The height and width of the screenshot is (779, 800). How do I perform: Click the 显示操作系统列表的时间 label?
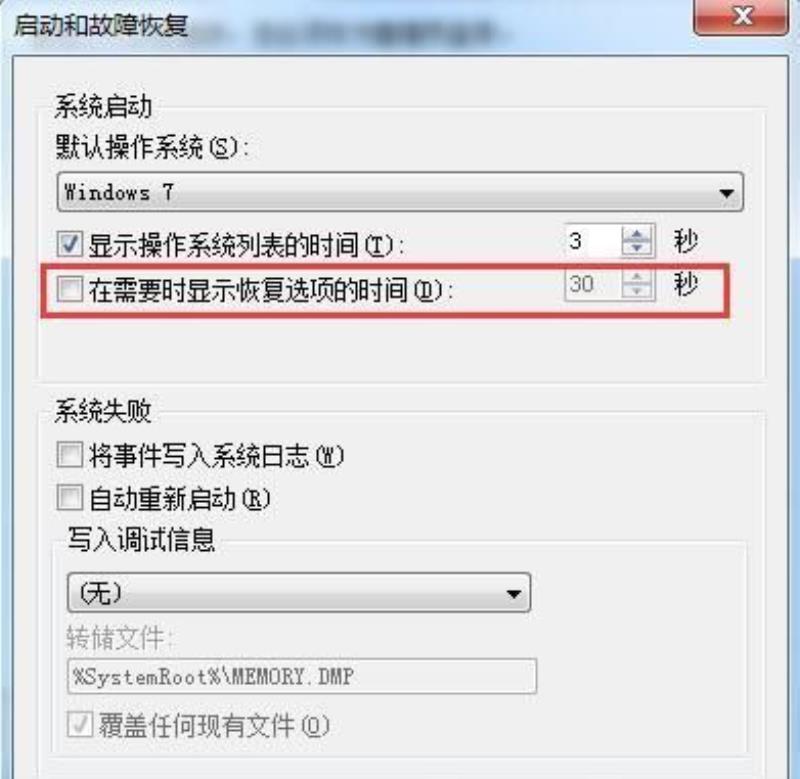246,245
